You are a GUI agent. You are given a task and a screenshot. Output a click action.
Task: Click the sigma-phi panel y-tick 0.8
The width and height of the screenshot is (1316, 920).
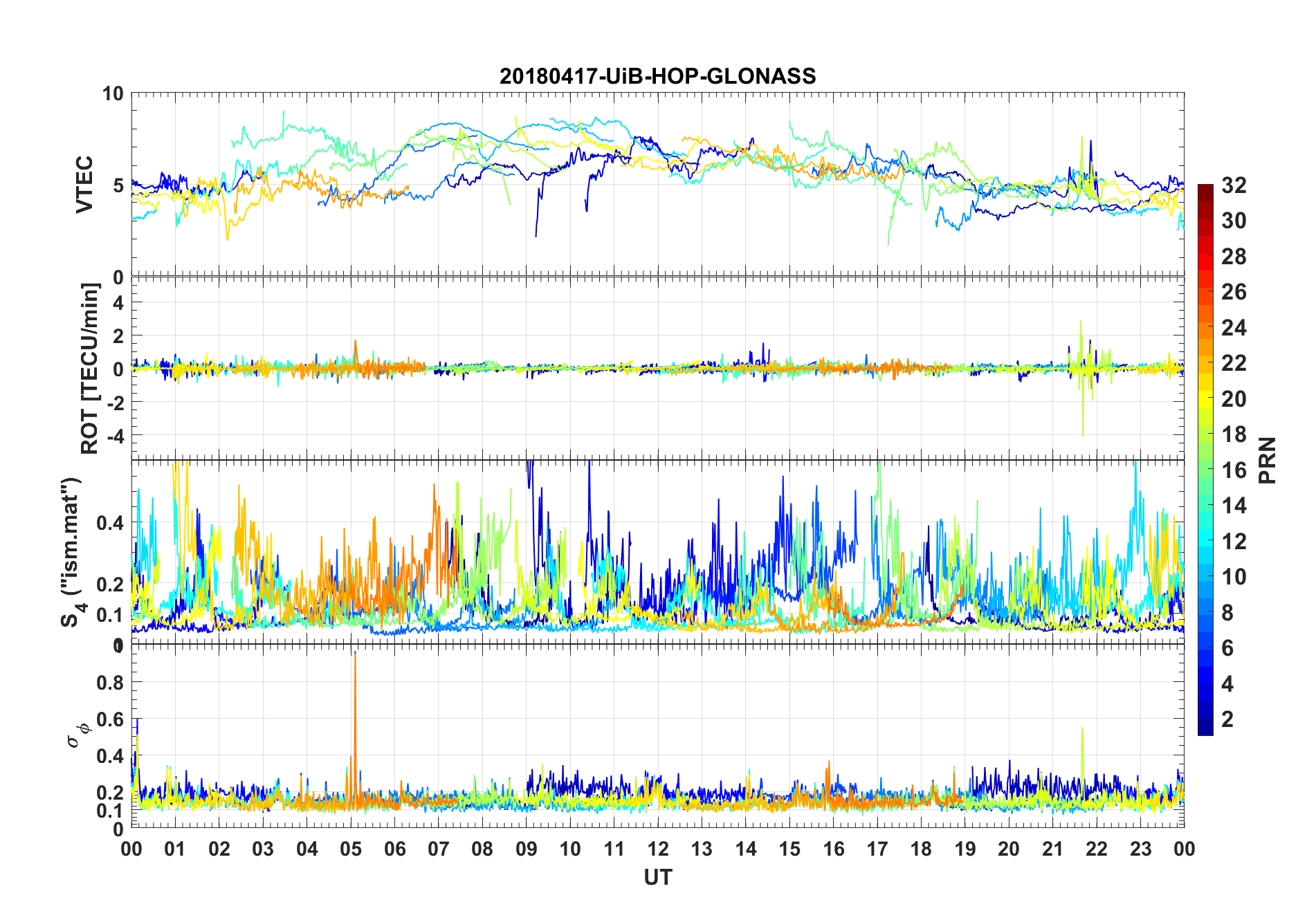pos(111,683)
